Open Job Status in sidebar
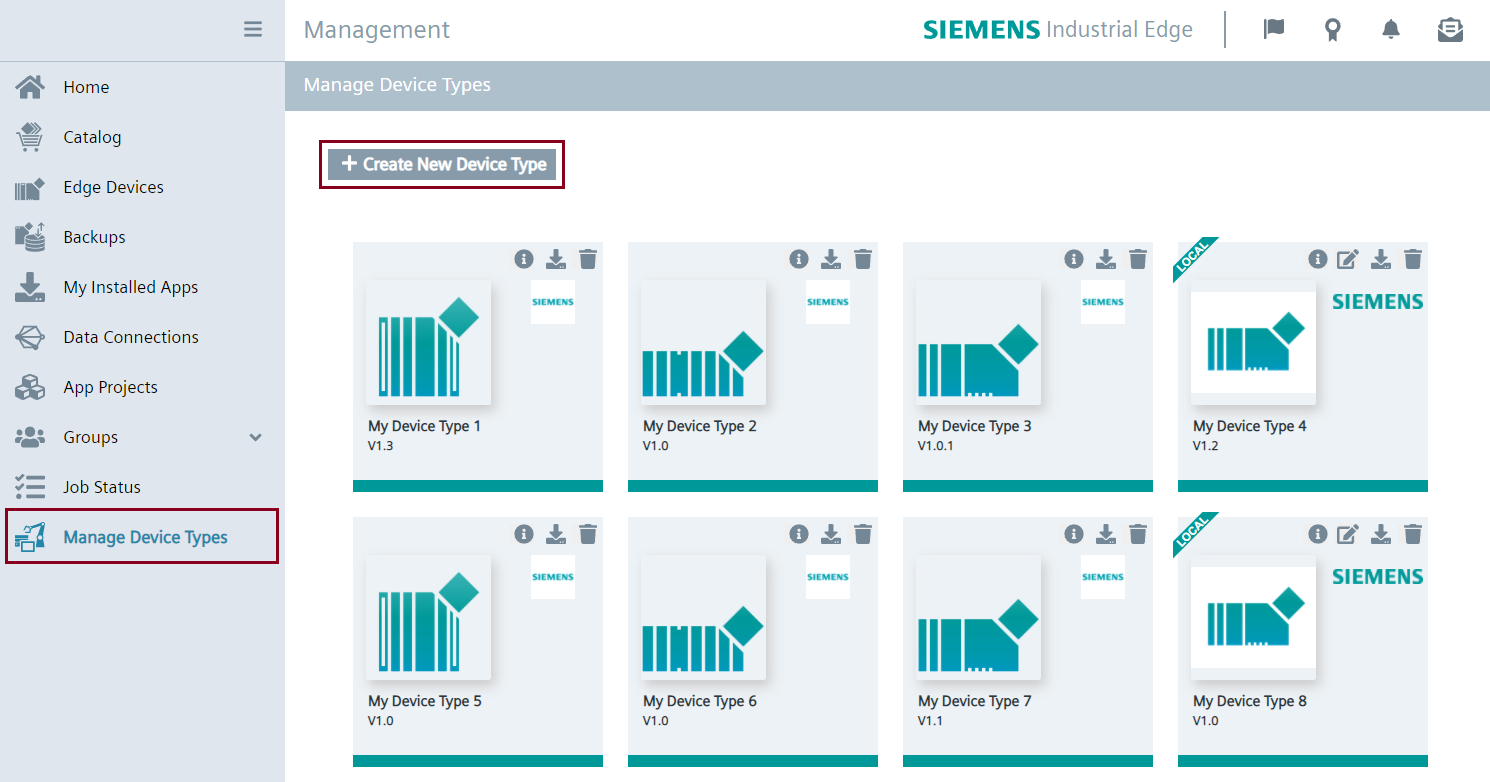The image size is (1490, 782). pyautogui.click(x=142, y=487)
